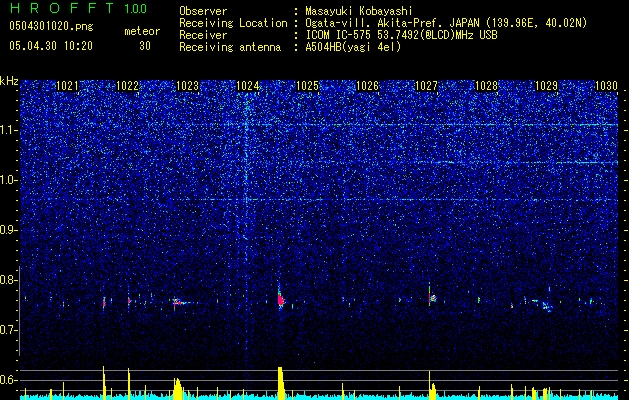Click the 1030 time marker
Image resolution: width=629 pixels, height=400 pixels.
click(x=606, y=85)
